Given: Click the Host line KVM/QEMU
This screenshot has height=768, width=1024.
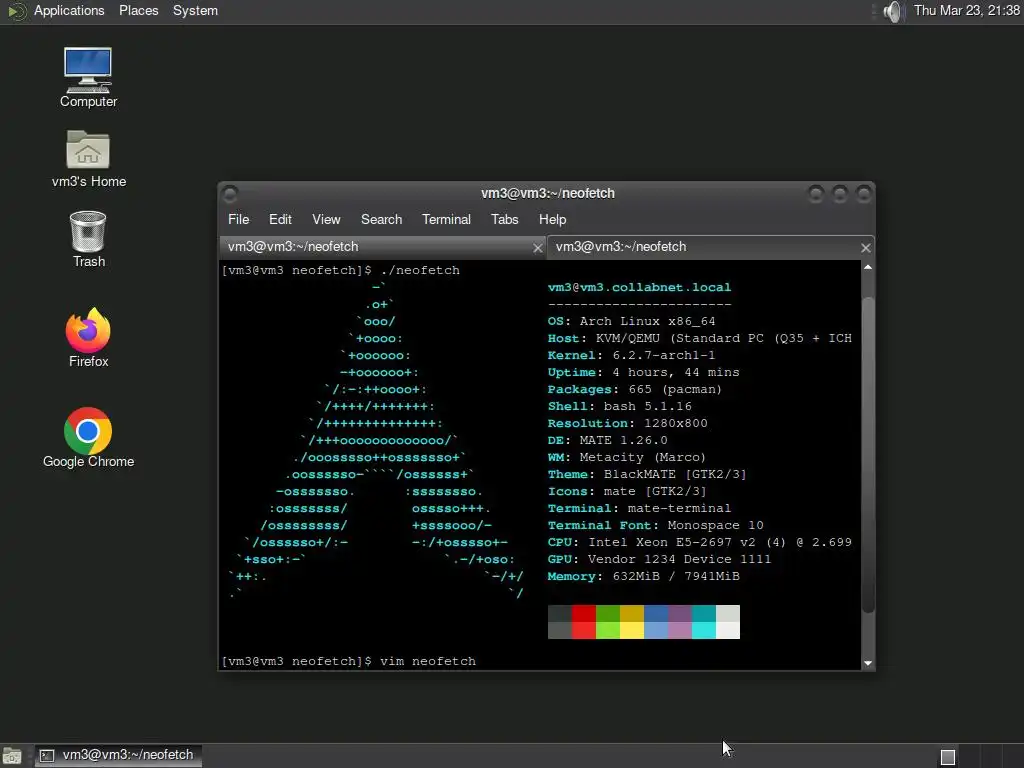Looking at the screenshot, I should 699,338.
